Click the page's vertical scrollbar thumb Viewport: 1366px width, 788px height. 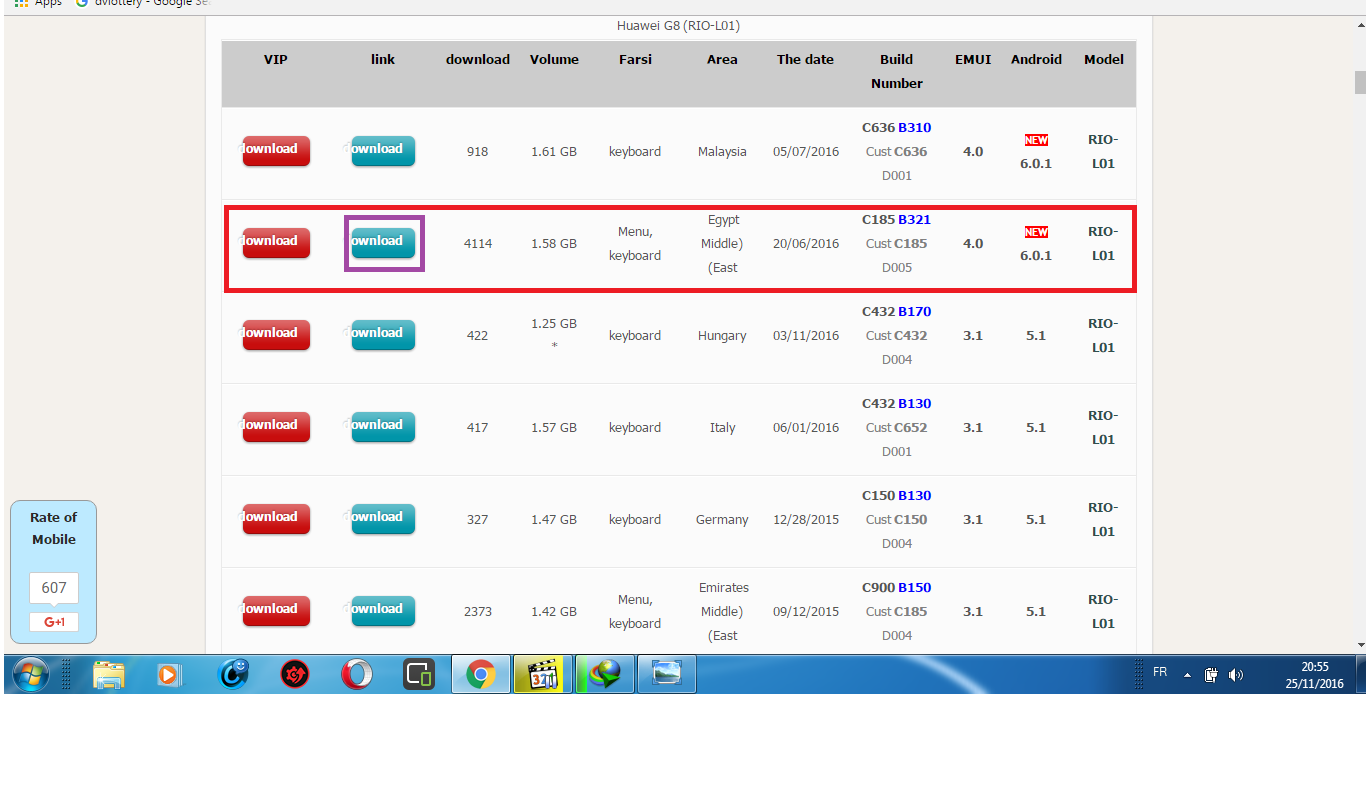pos(1359,81)
